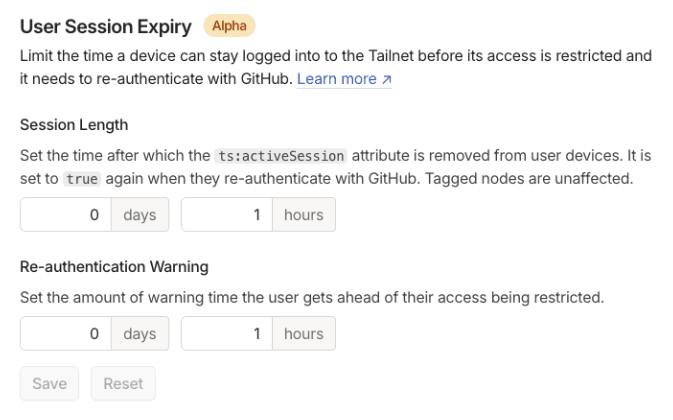The height and width of the screenshot is (420, 673).
Task: Click the external arrow icon beside Learn more
Action: click(386, 79)
